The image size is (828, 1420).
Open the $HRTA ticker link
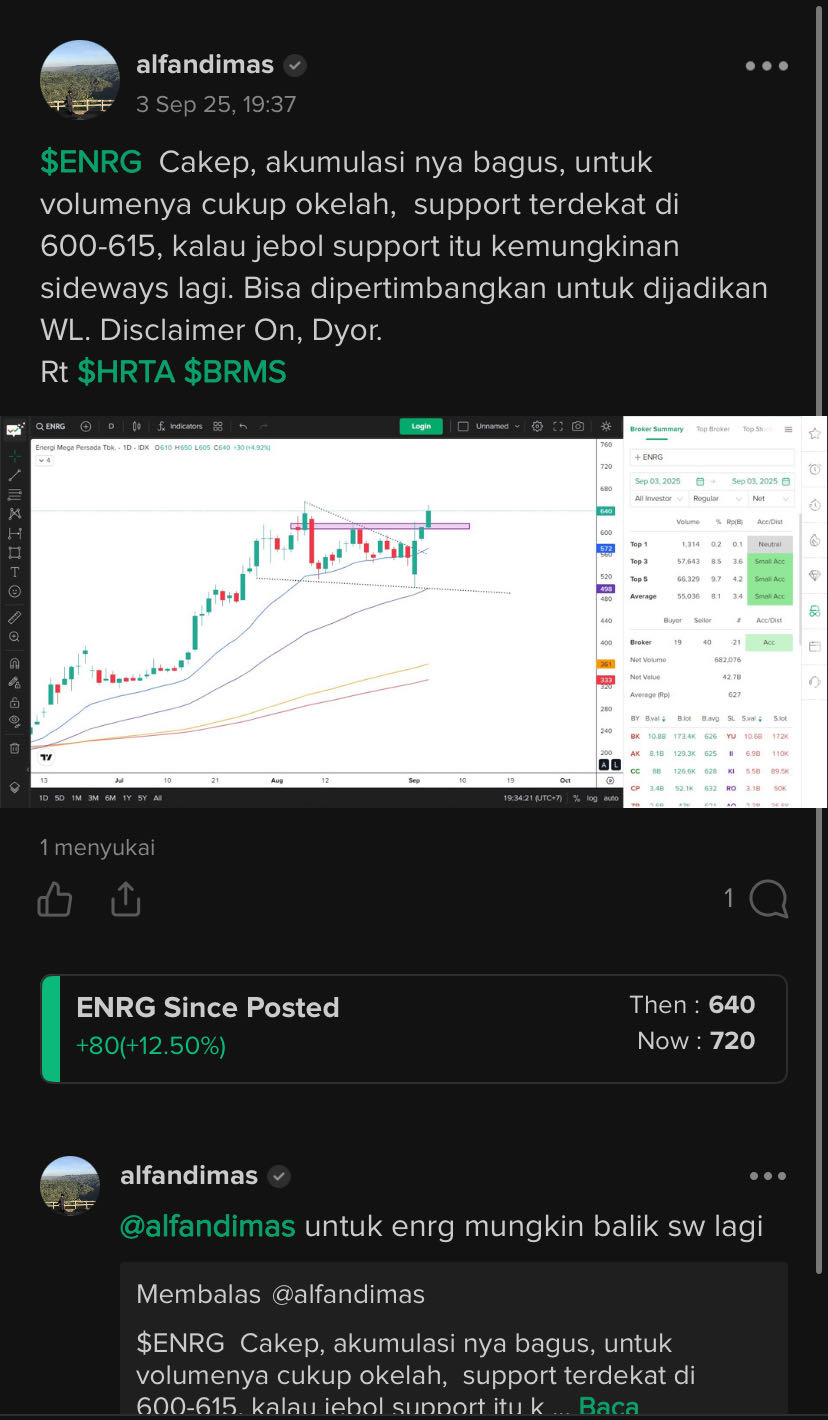click(126, 372)
